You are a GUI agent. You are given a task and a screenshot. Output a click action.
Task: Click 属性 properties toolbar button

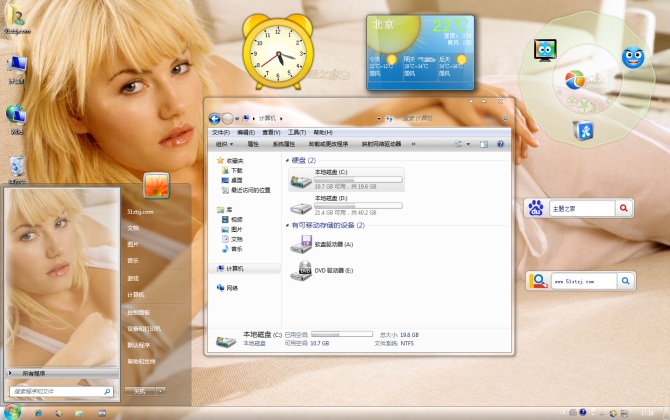(x=253, y=144)
